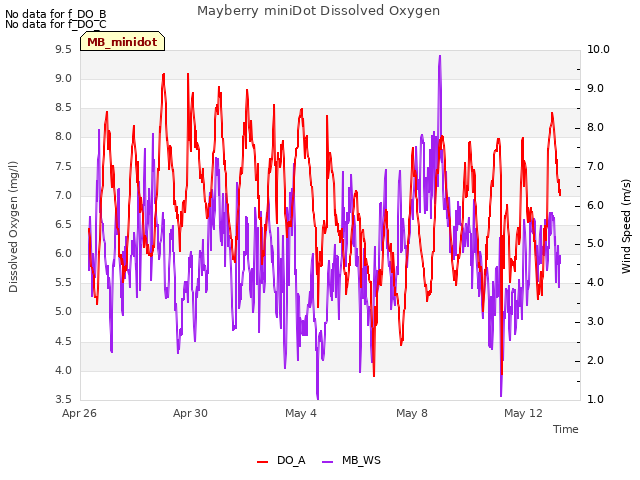Click the purple MB_WS legend swatch

coord(327,462)
